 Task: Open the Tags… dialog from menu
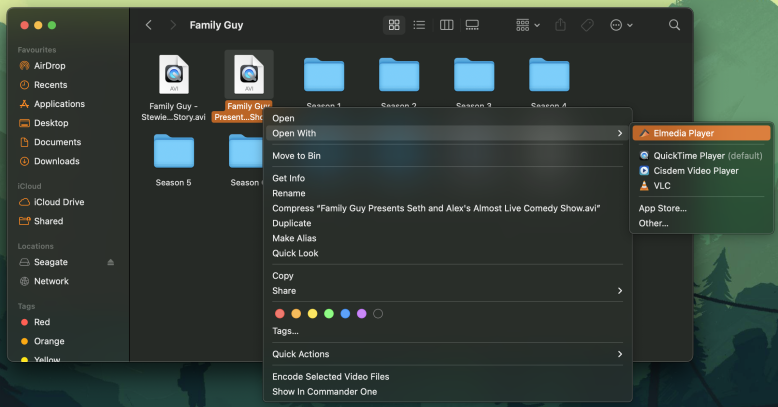pos(448,331)
